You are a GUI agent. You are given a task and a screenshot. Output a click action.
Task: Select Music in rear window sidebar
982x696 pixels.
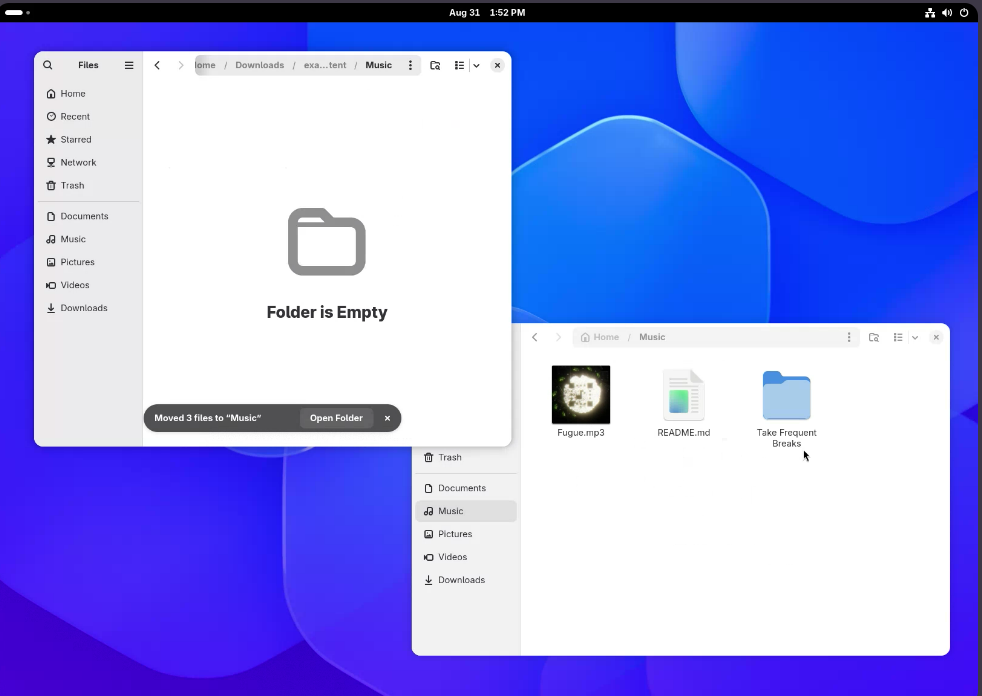click(x=466, y=511)
